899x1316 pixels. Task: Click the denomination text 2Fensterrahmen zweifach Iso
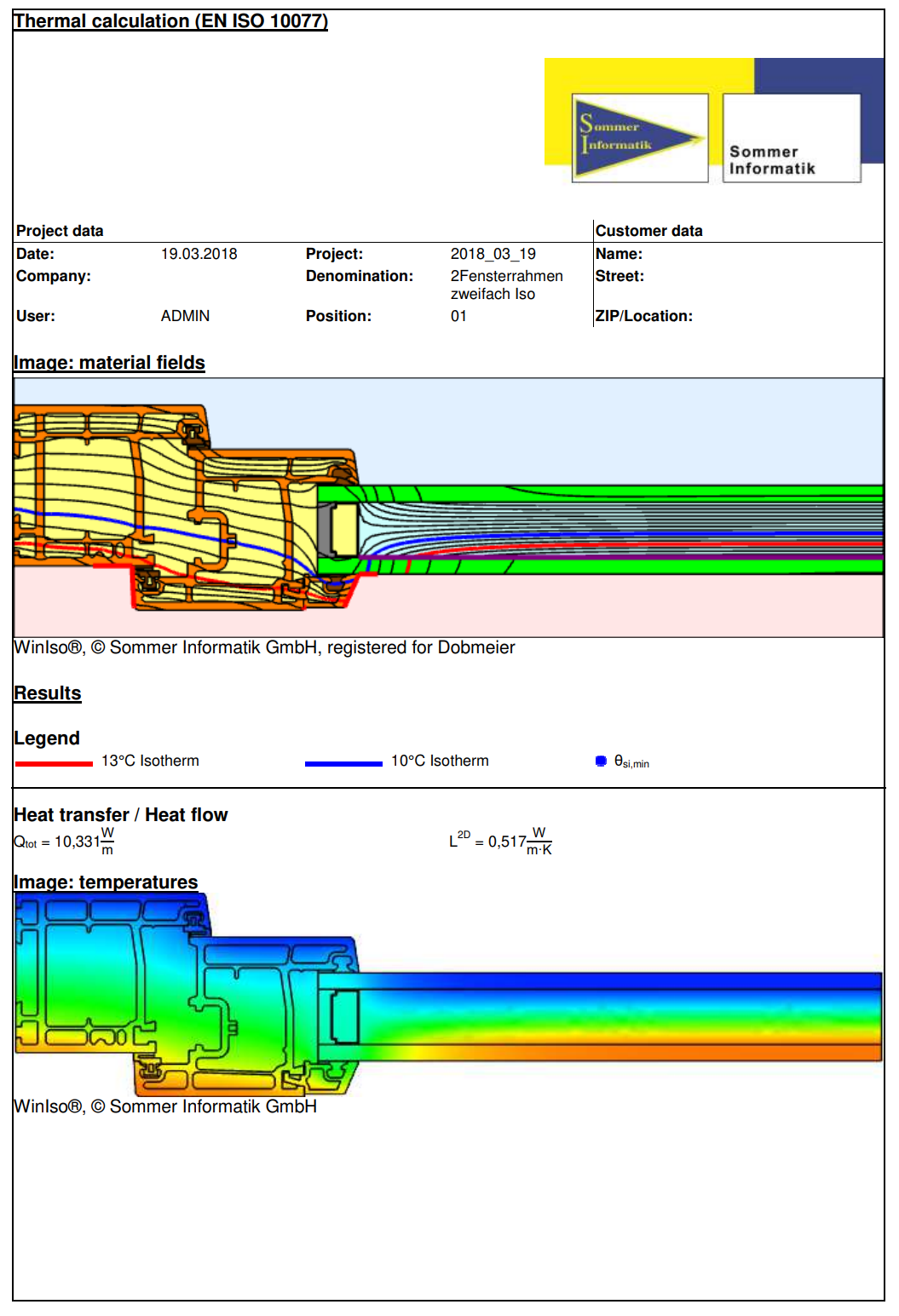click(x=506, y=284)
